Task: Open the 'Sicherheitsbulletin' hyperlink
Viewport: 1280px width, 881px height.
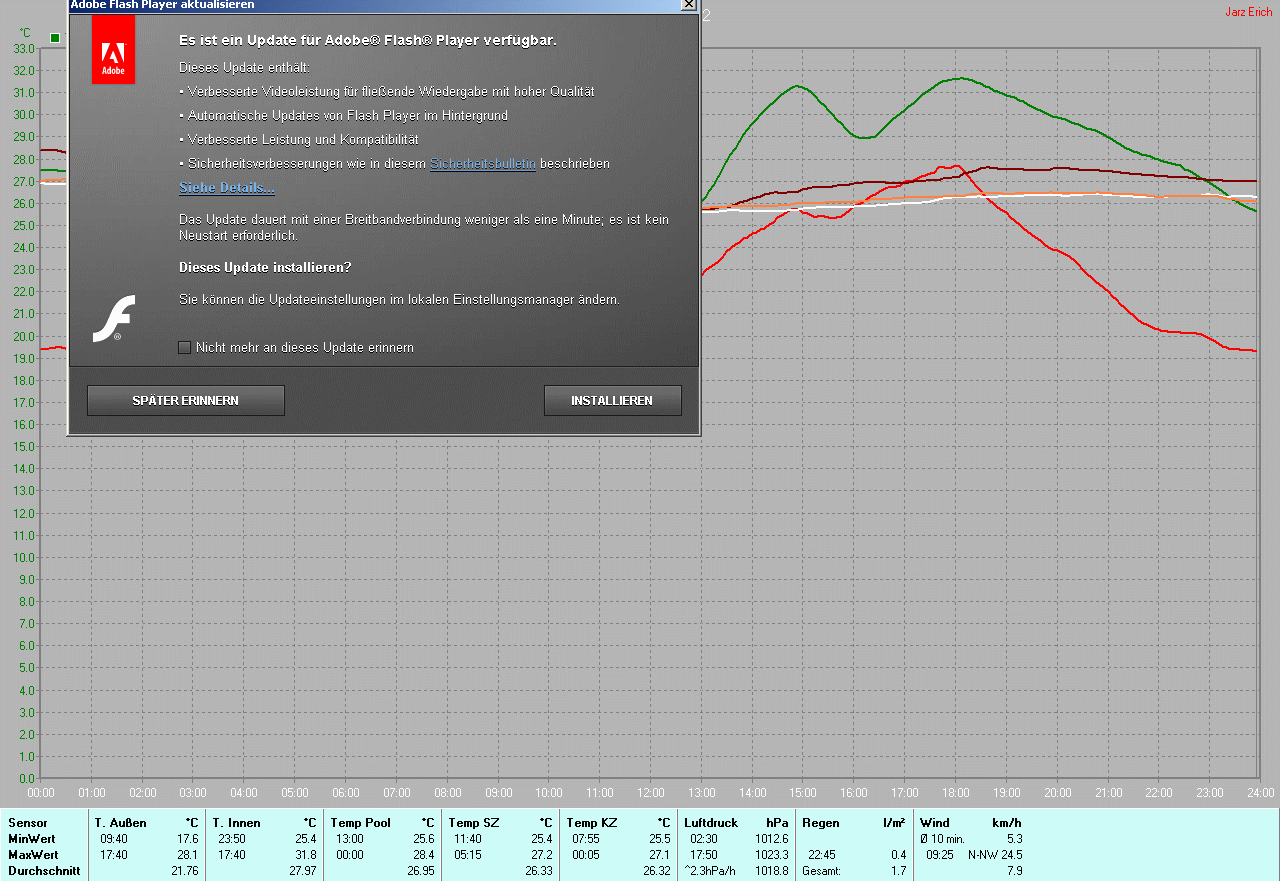Action: click(x=482, y=164)
